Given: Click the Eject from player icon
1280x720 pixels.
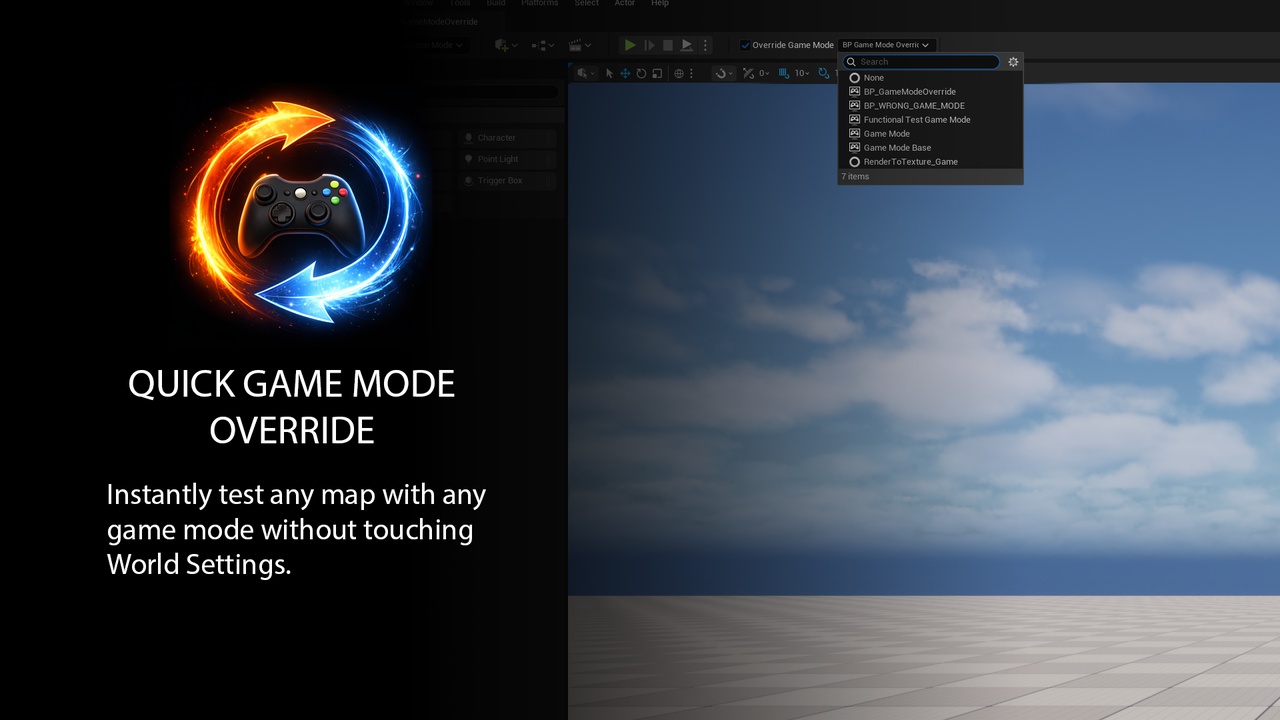Looking at the screenshot, I should coord(686,45).
